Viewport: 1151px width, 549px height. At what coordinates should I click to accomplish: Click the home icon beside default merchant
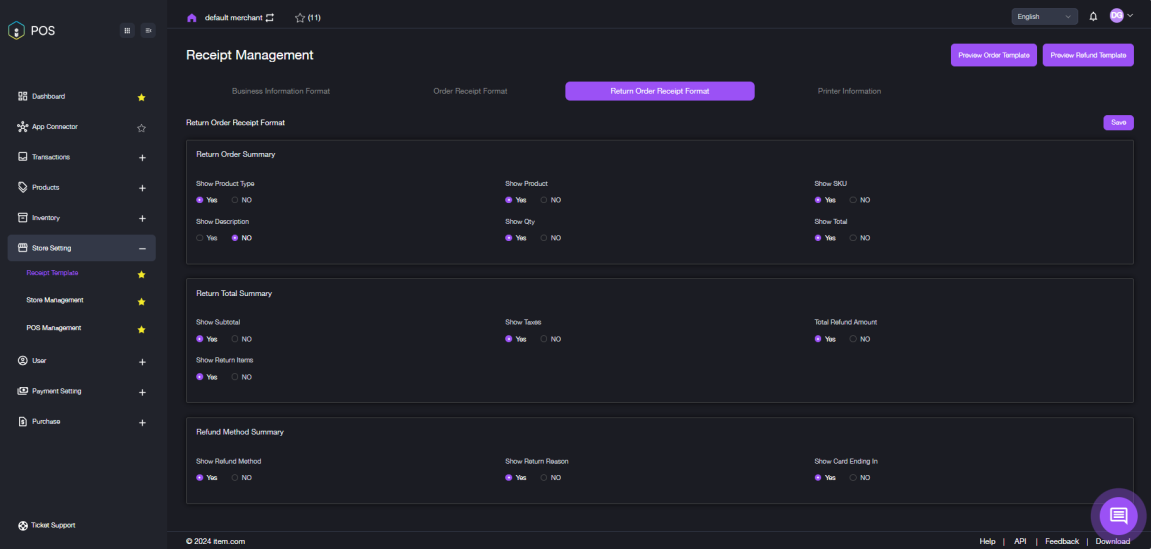coord(192,18)
